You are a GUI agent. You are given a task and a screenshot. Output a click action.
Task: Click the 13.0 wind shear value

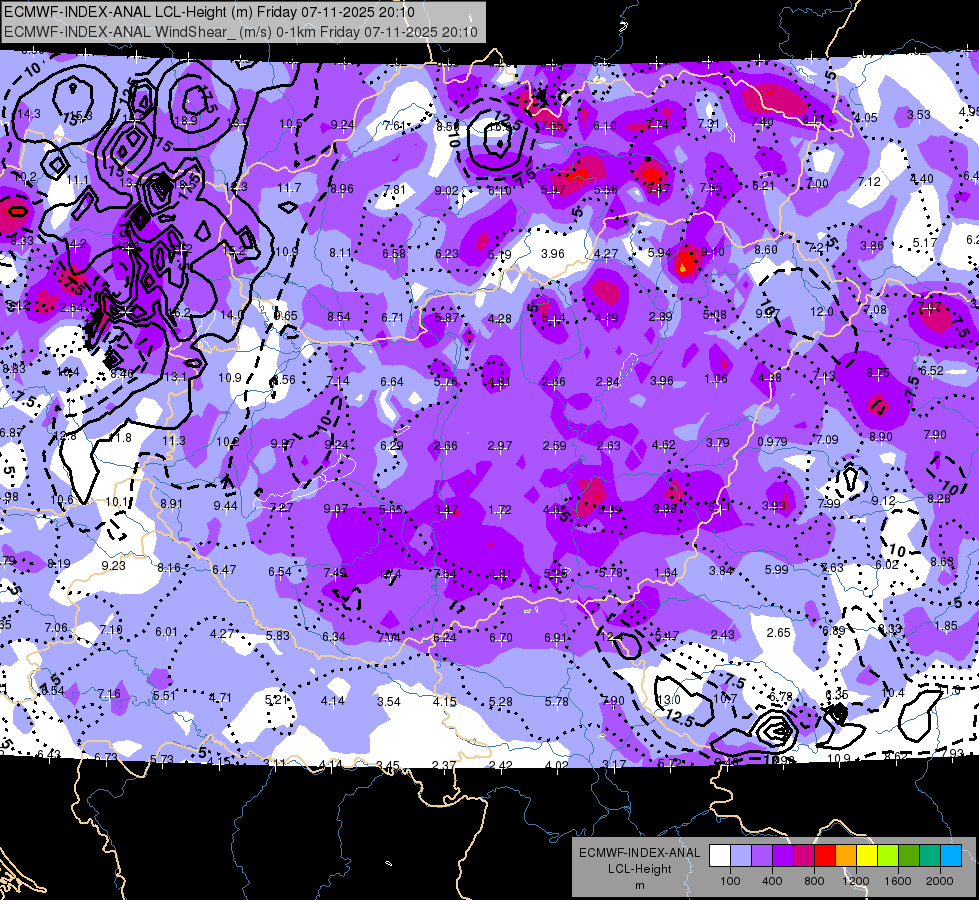click(x=669, y=700)
